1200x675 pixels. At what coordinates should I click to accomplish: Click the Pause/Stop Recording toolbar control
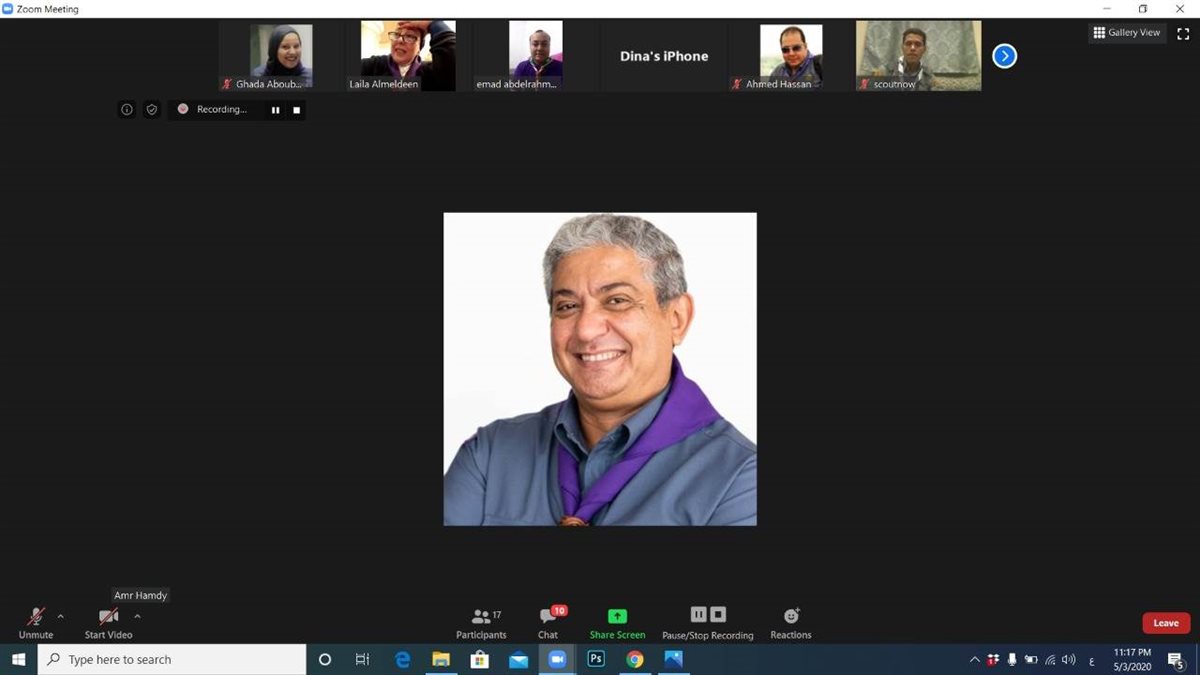708,623
